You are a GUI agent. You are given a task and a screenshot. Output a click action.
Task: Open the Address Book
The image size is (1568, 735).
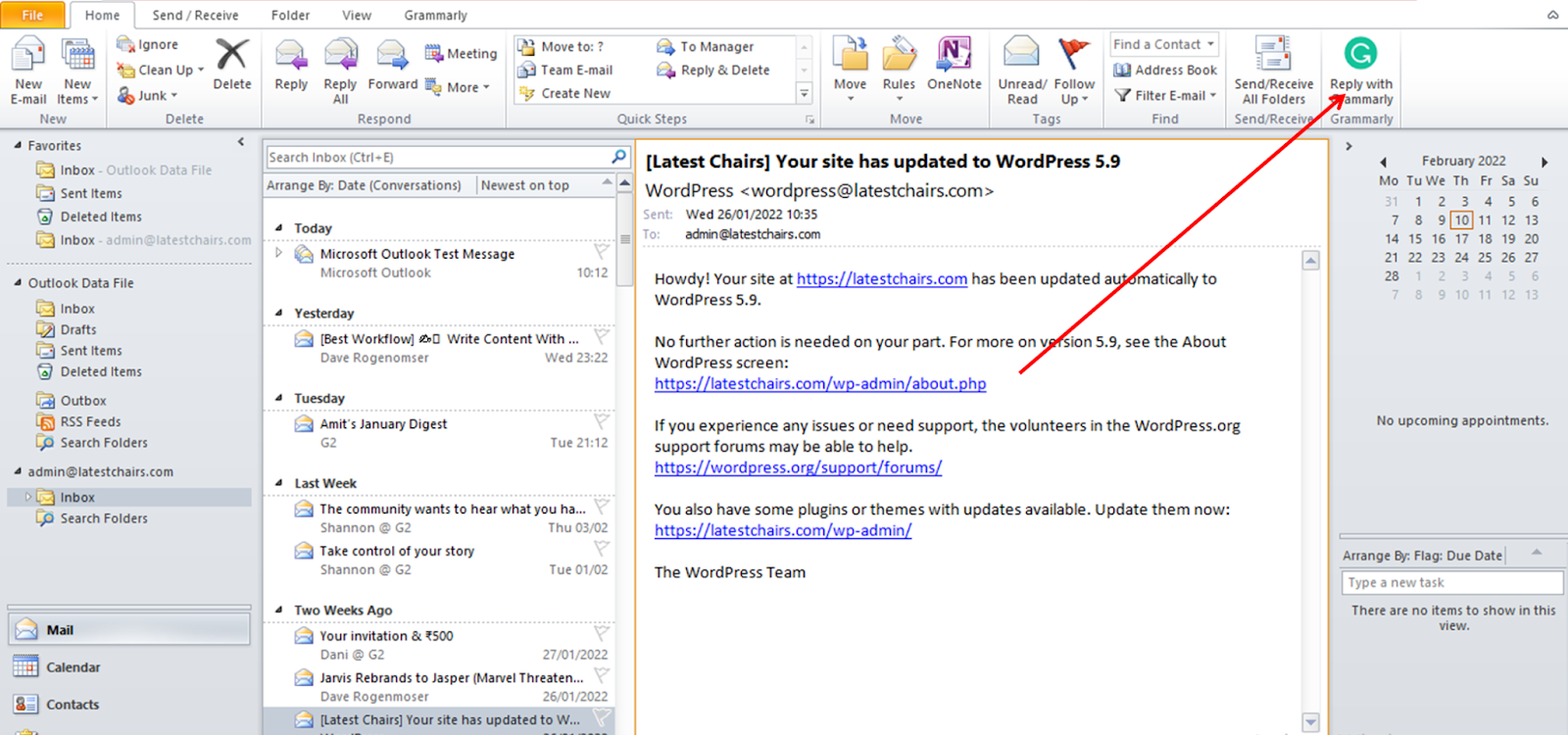pos(1165,70)
